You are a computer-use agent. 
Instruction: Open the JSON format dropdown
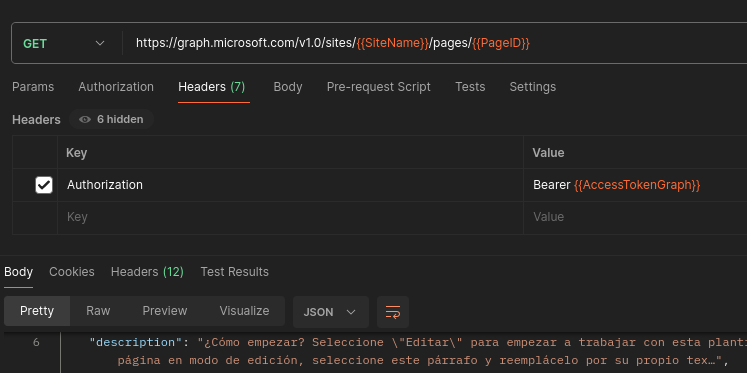[331, 312]
